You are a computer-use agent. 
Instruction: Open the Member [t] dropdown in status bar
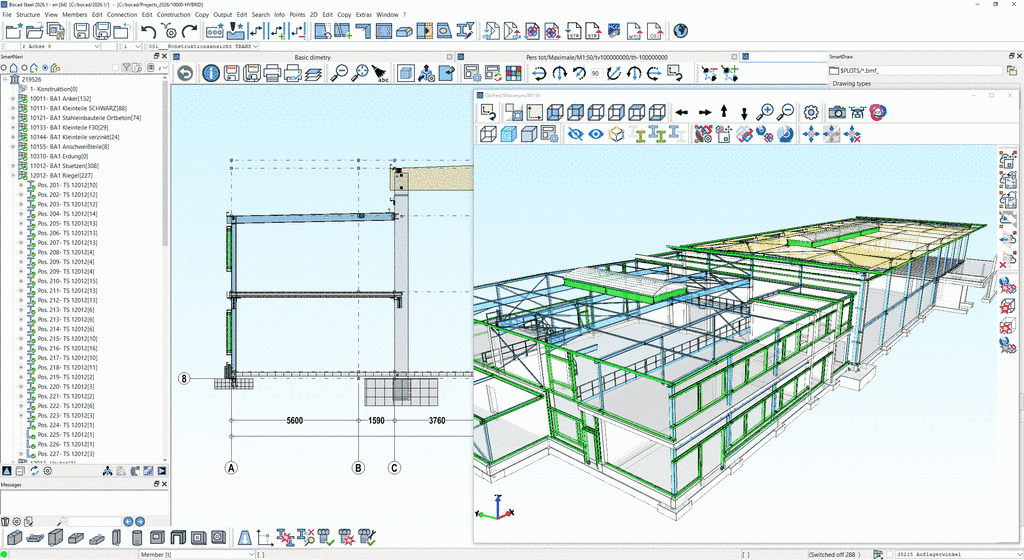pyautogui.click(x=250, y=553)
